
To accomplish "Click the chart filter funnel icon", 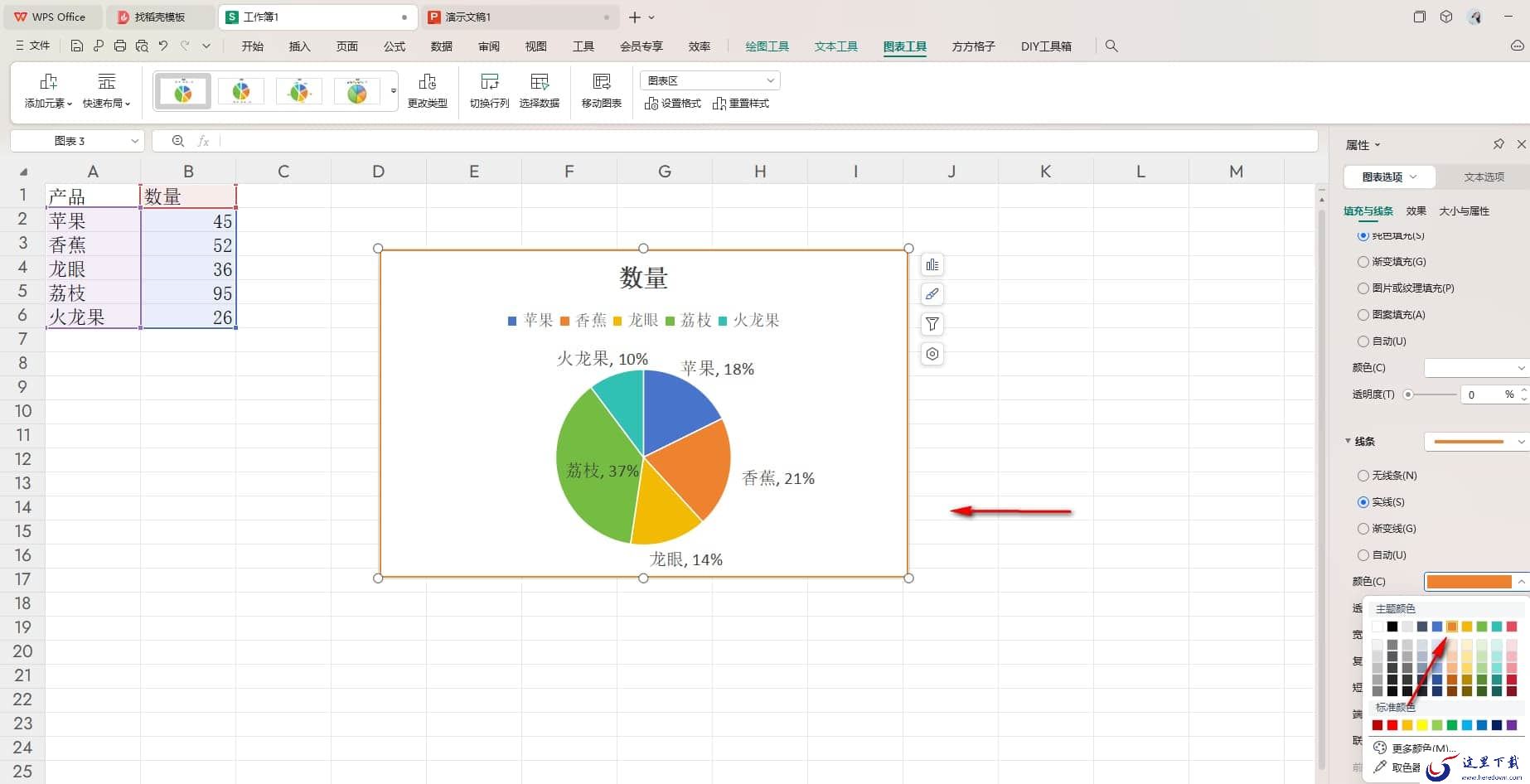I will [x=932, y=324].
